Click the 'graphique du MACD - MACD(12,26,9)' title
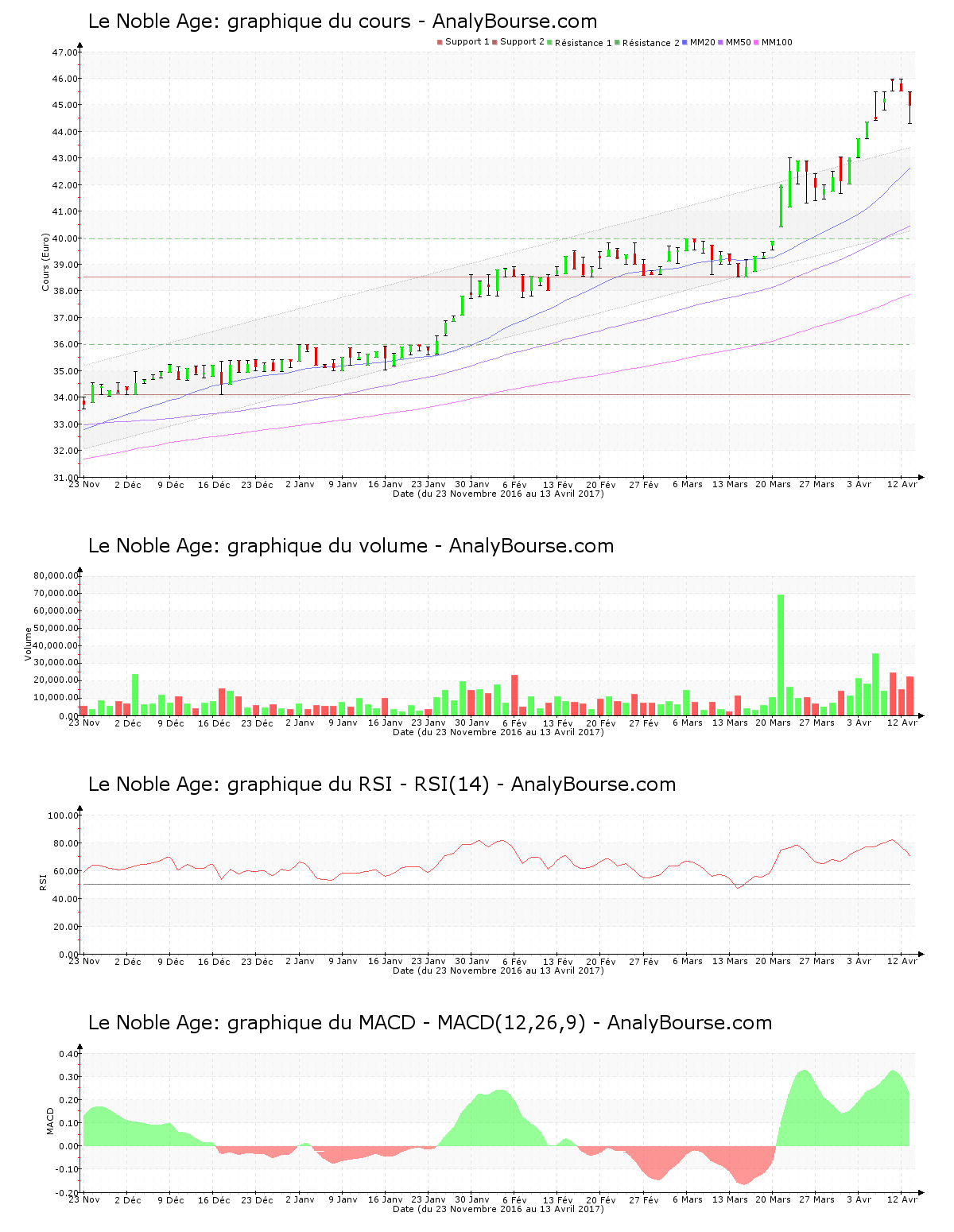 pos(430,1023)
